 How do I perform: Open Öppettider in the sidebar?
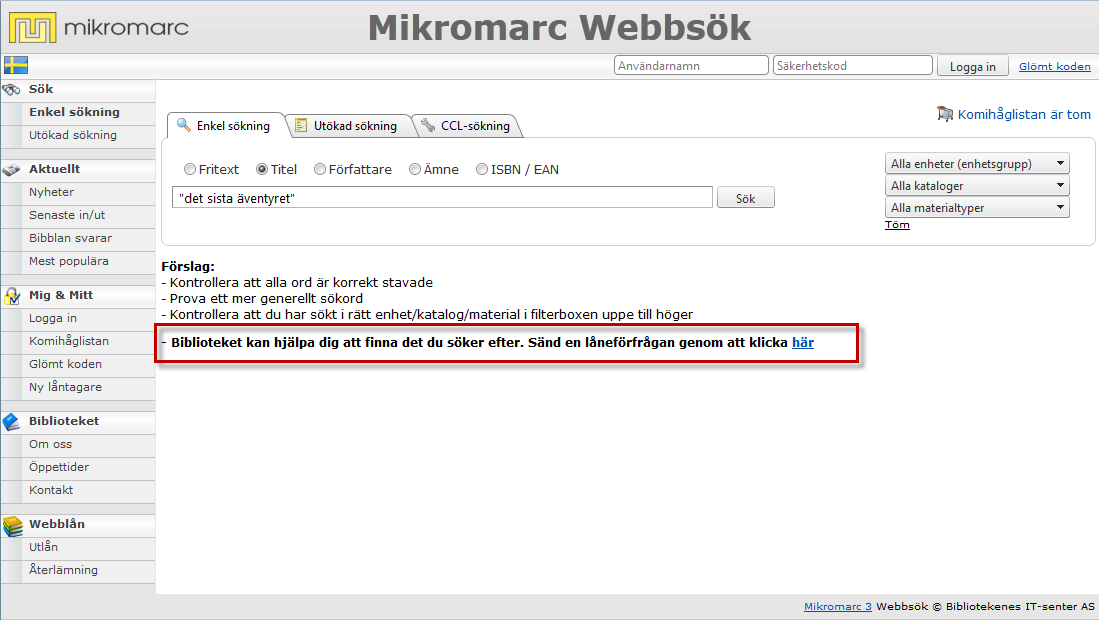pos(59,467)
